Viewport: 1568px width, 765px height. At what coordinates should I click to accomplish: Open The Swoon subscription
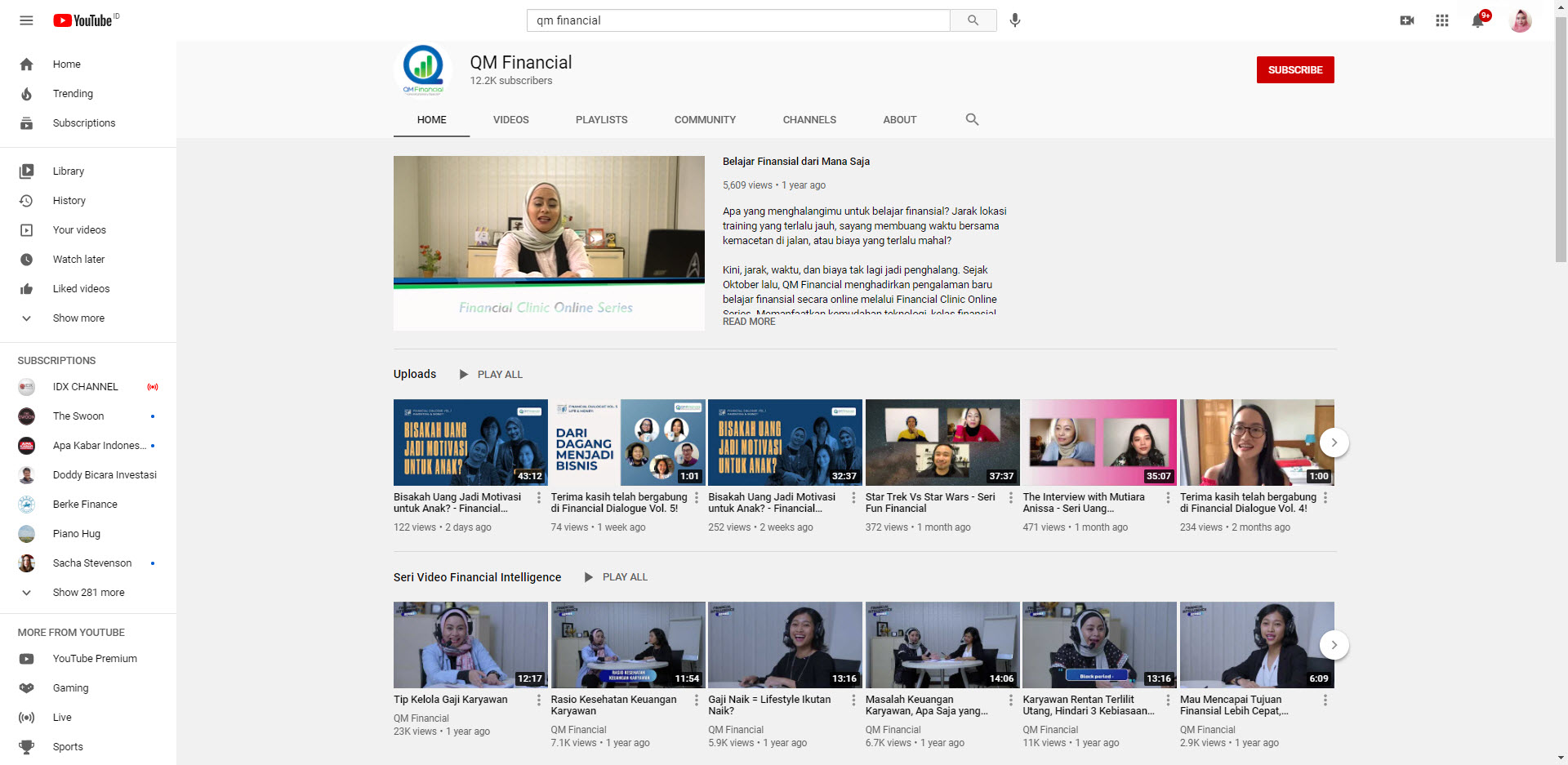[88, 416]
